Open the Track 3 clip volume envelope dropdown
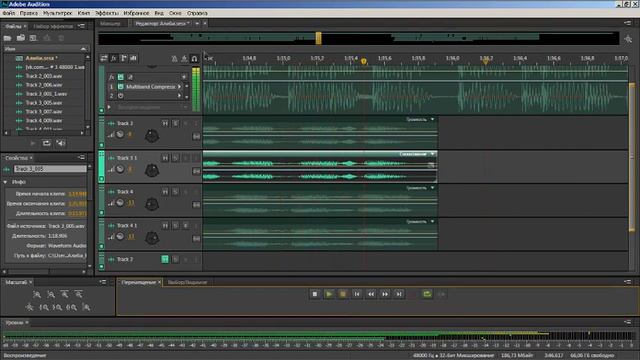Screen dimensions: 640x360 point(433,120)
